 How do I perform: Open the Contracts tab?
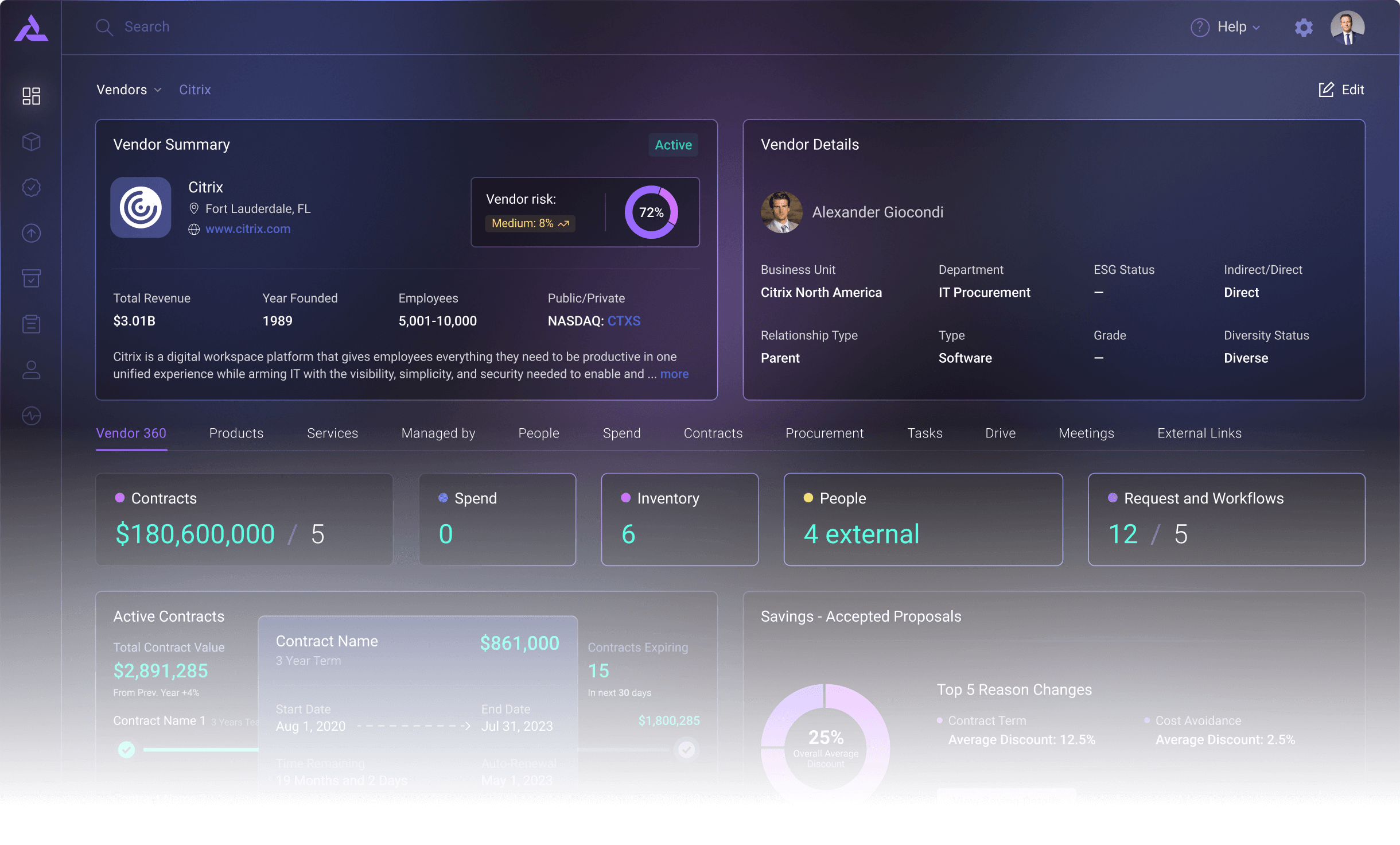click(x=713, y=433)
